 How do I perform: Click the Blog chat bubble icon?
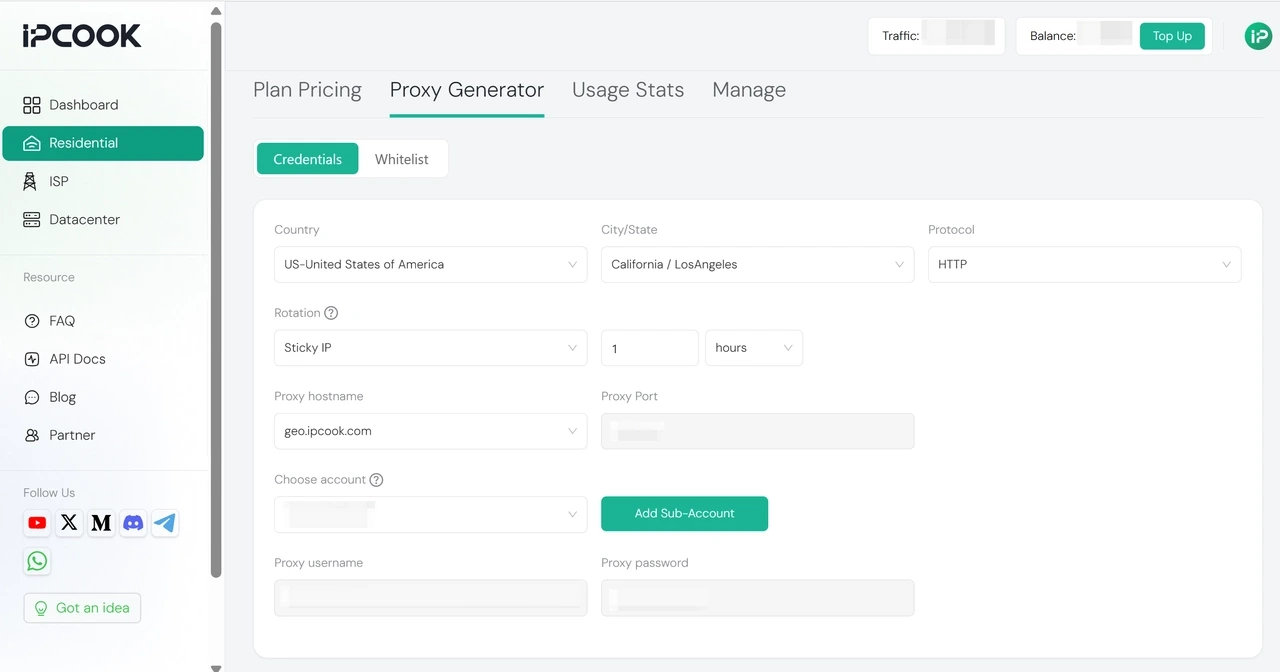click(x=32, y=397)
